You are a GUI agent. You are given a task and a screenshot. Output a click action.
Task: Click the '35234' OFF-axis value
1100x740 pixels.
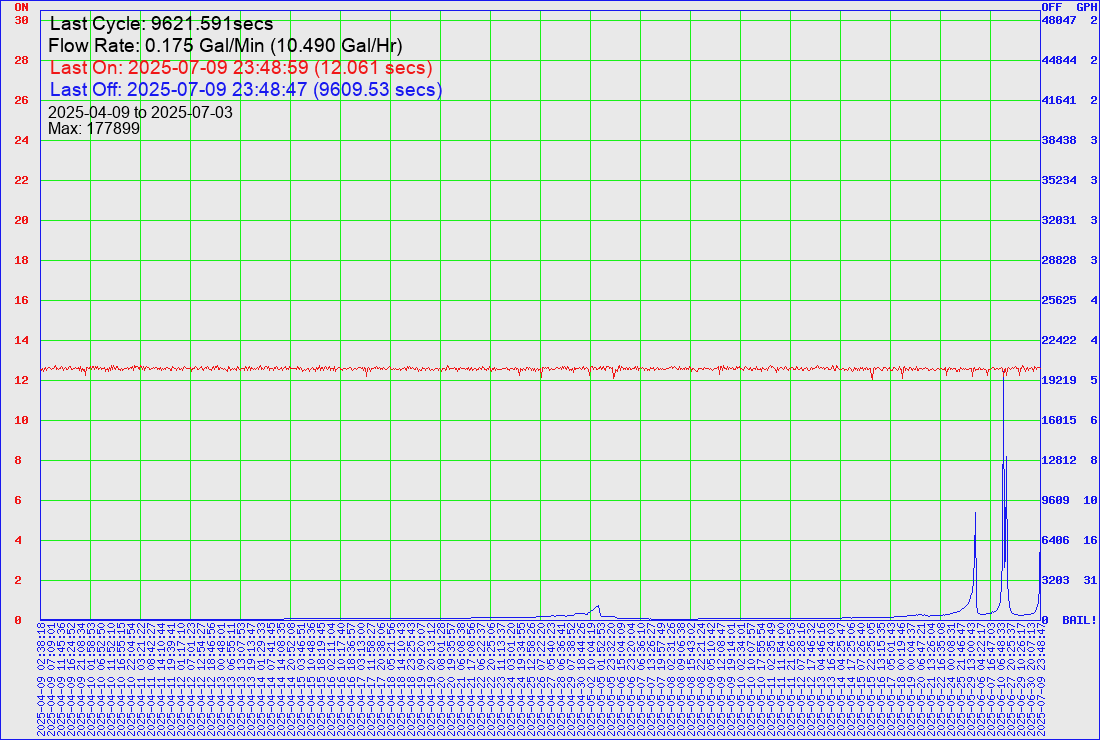tap(1059, 180)
